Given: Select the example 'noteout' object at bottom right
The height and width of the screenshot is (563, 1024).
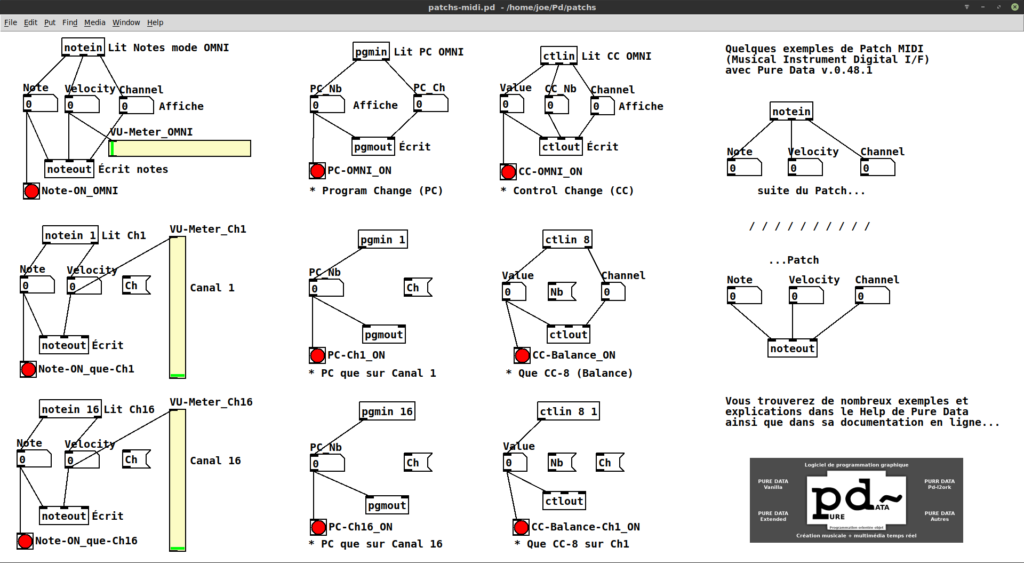Looking at the screenshot, I should pyautogui.click(x=792, y=349).
